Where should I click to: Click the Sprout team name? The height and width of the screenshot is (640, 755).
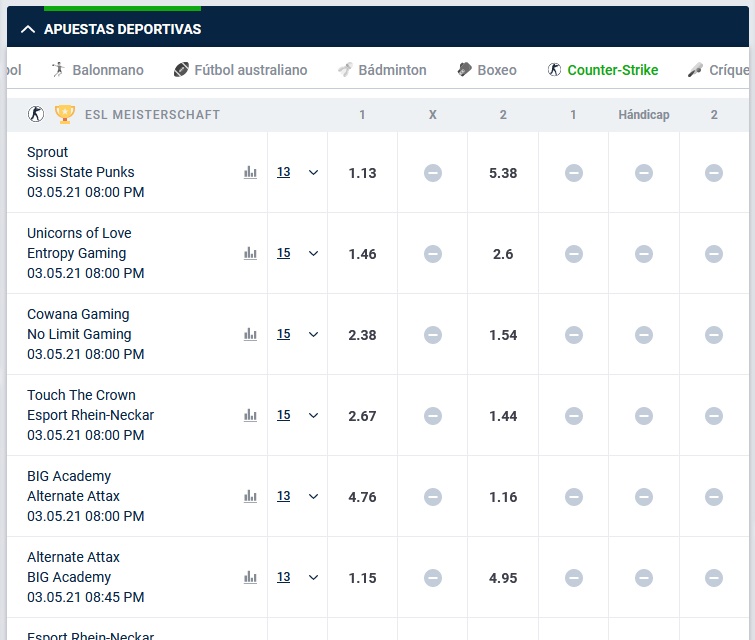click(x=47, y=152)
